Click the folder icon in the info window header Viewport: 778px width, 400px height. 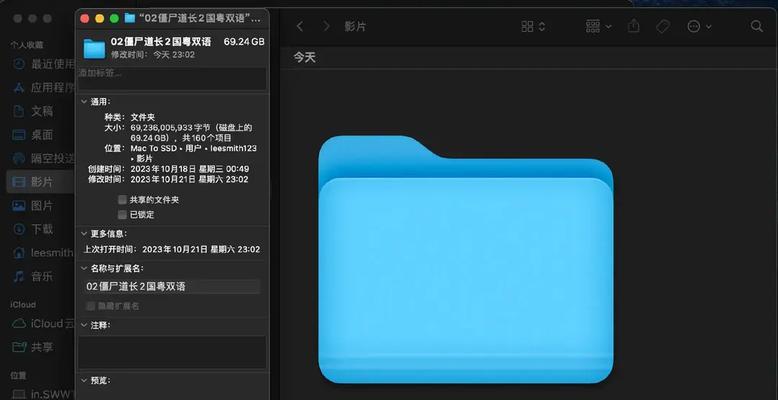click(94, 48)
